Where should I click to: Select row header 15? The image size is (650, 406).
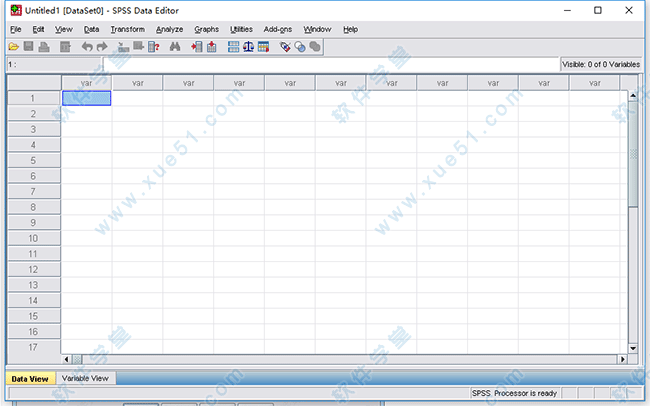click(34, 316)
